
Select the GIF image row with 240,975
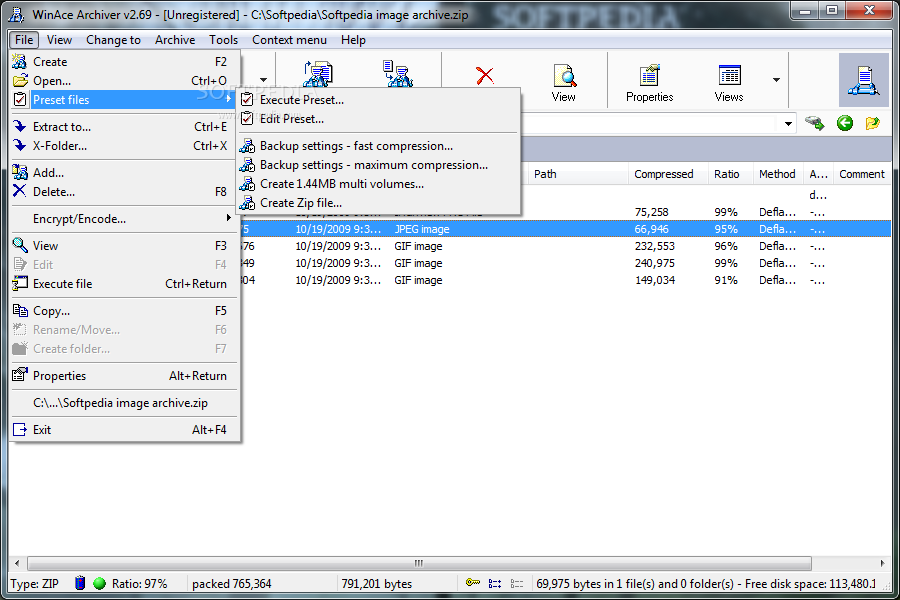click(x=565, y=263)
